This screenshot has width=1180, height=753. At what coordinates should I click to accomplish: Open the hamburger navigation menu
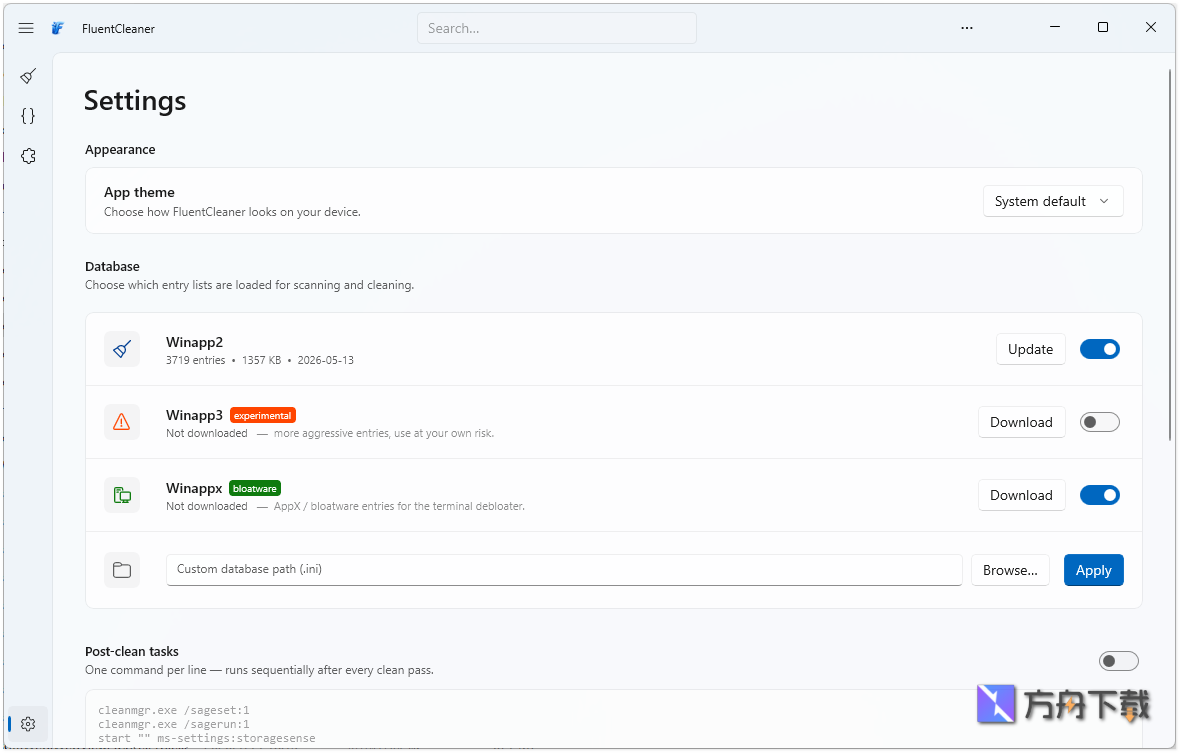(26, 28)
